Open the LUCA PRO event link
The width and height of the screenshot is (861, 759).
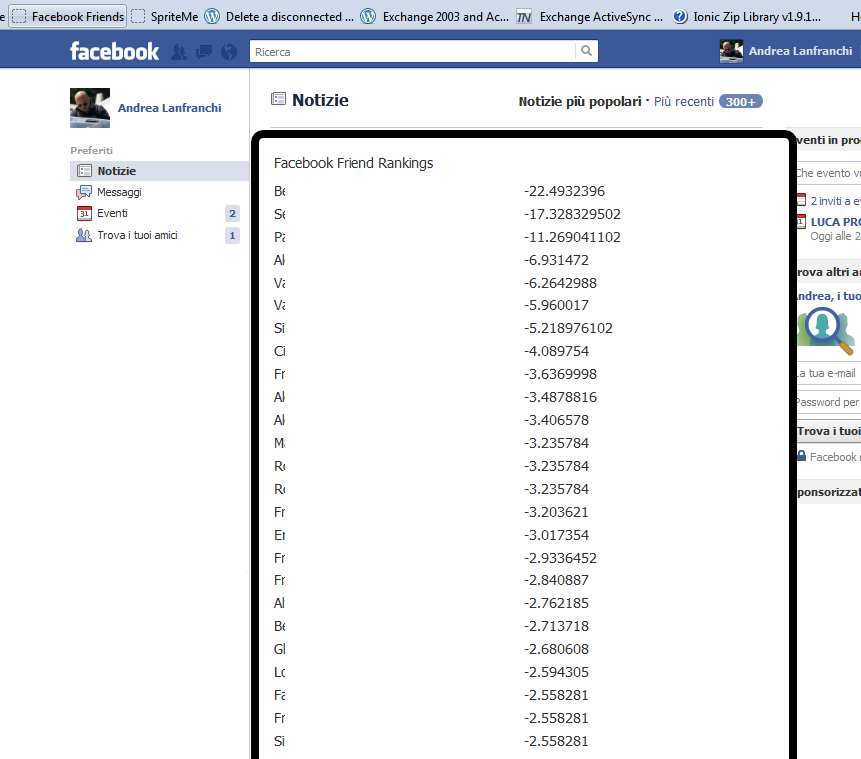point(836,222)
